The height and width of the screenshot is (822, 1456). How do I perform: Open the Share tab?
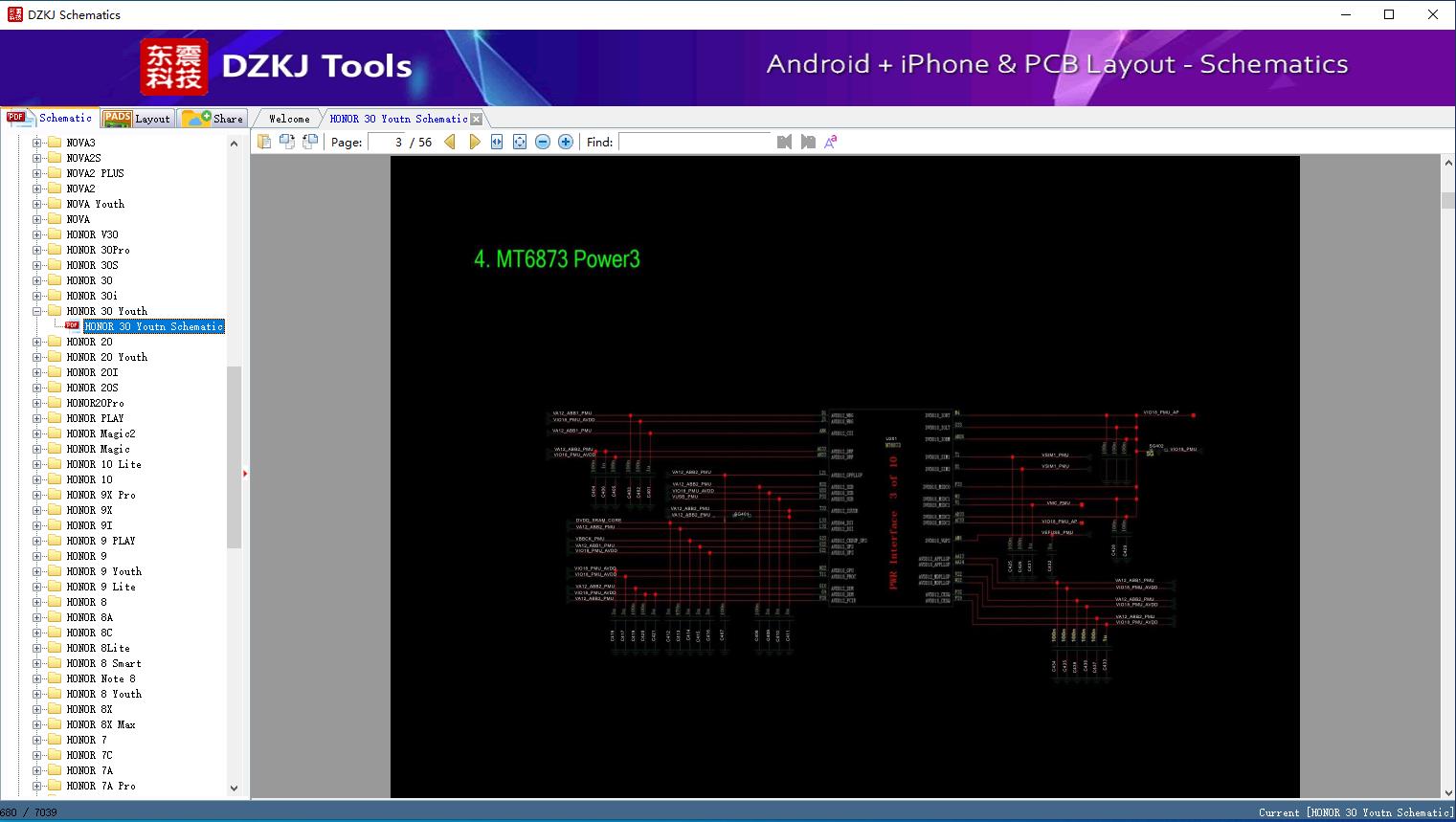tap(213, 119)
